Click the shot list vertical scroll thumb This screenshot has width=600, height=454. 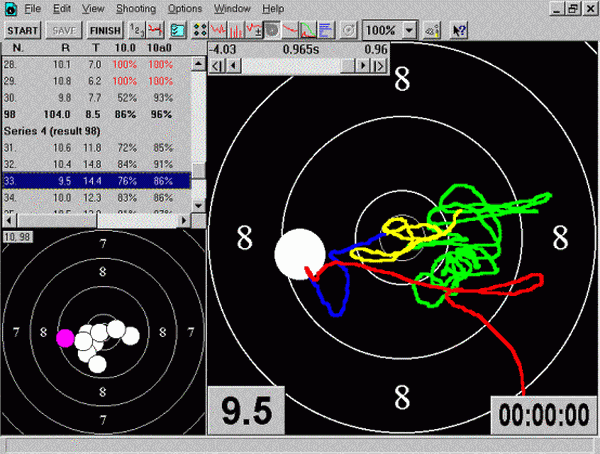pyautogui.click(x=198, y=171)
